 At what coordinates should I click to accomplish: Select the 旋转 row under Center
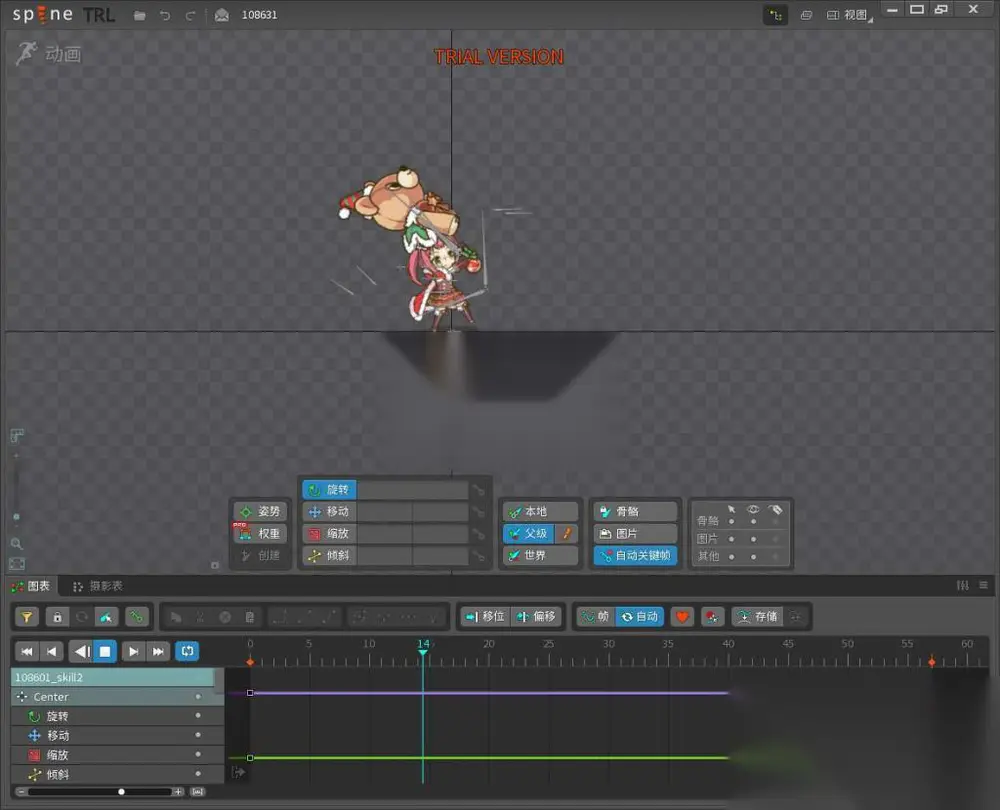point(117,716)
